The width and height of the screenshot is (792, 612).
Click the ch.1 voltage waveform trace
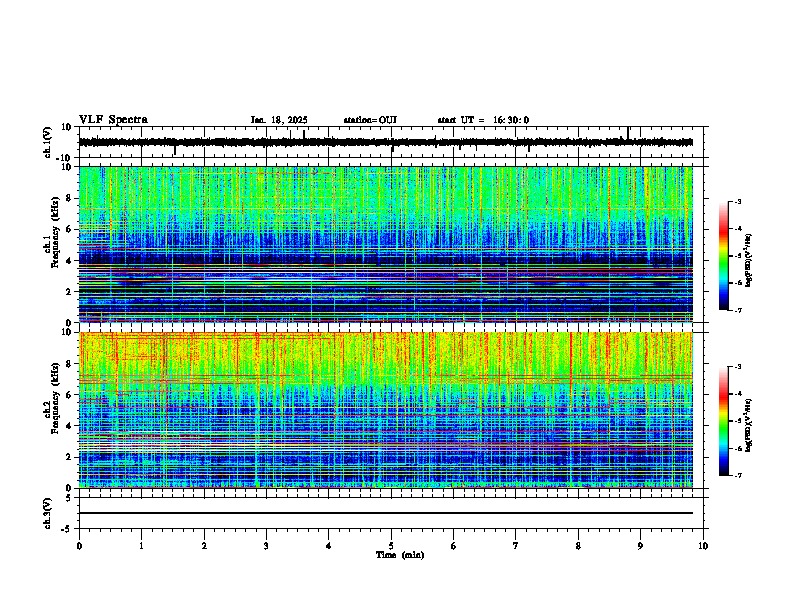point(386,142)
